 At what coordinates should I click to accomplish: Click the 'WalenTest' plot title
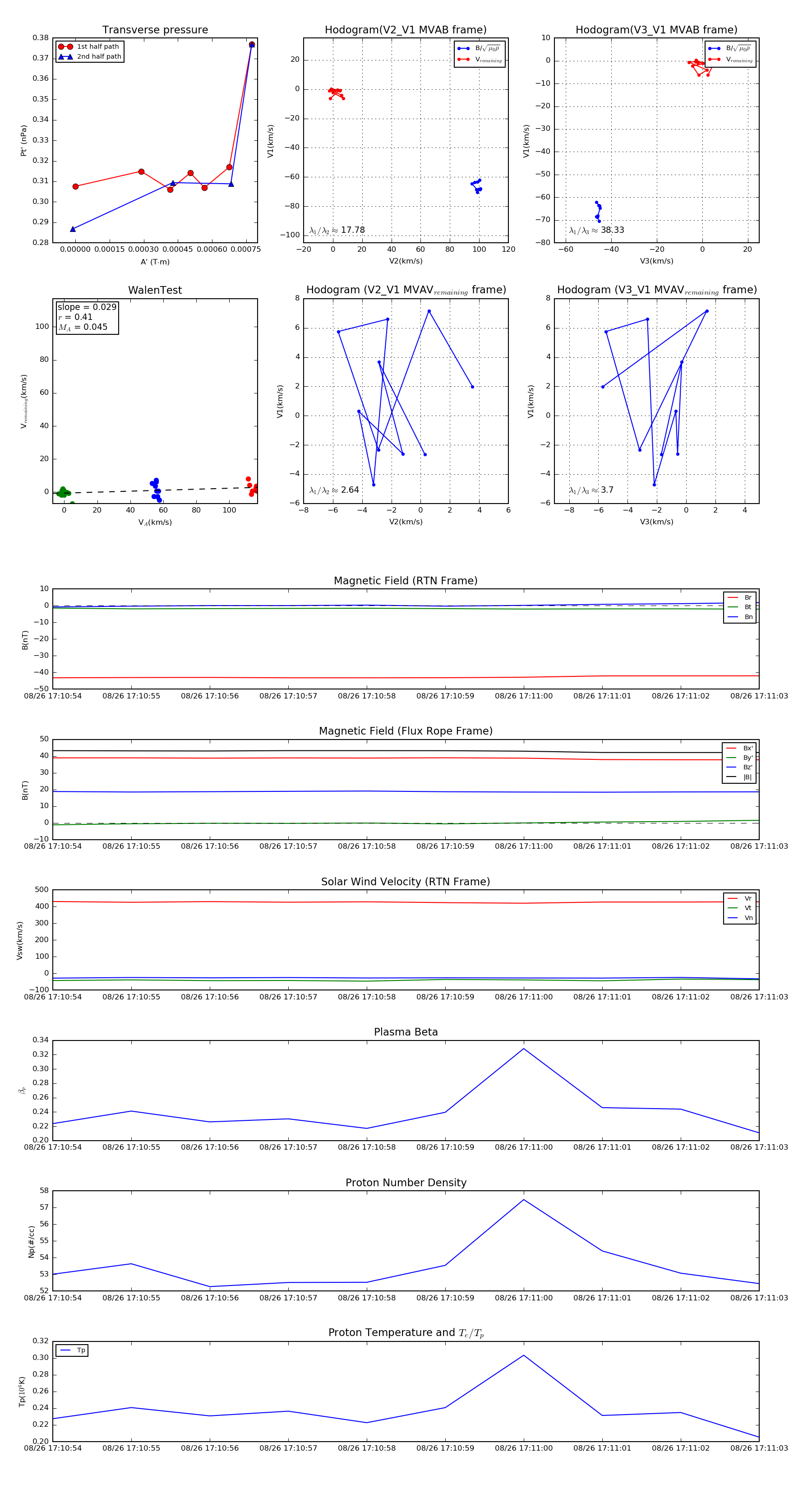coord(155,290)
